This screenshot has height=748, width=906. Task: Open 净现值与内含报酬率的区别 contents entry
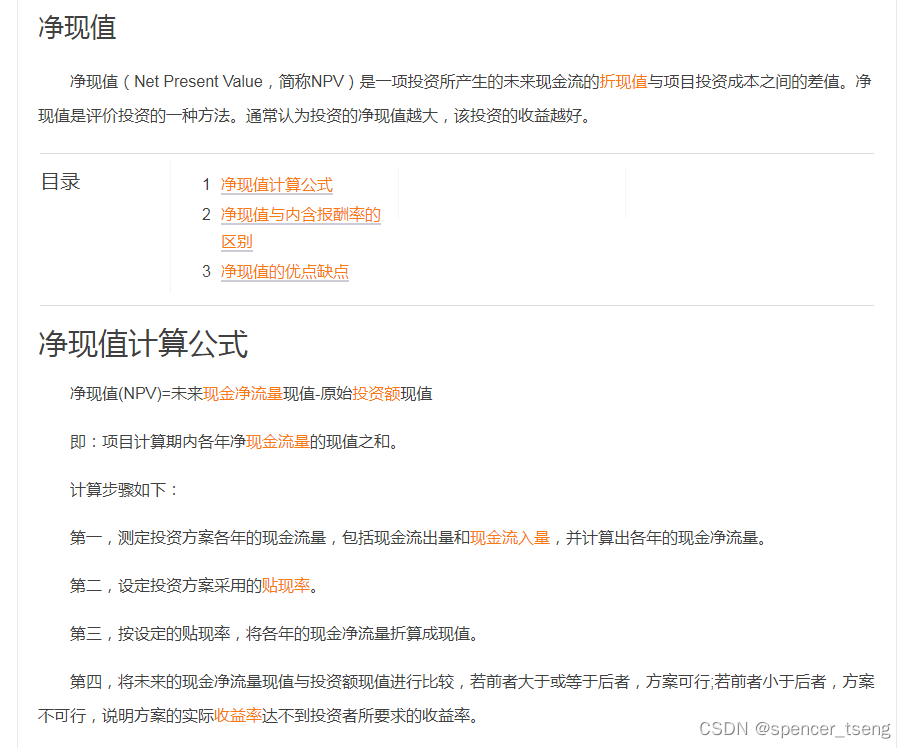(x=300, y=228)
